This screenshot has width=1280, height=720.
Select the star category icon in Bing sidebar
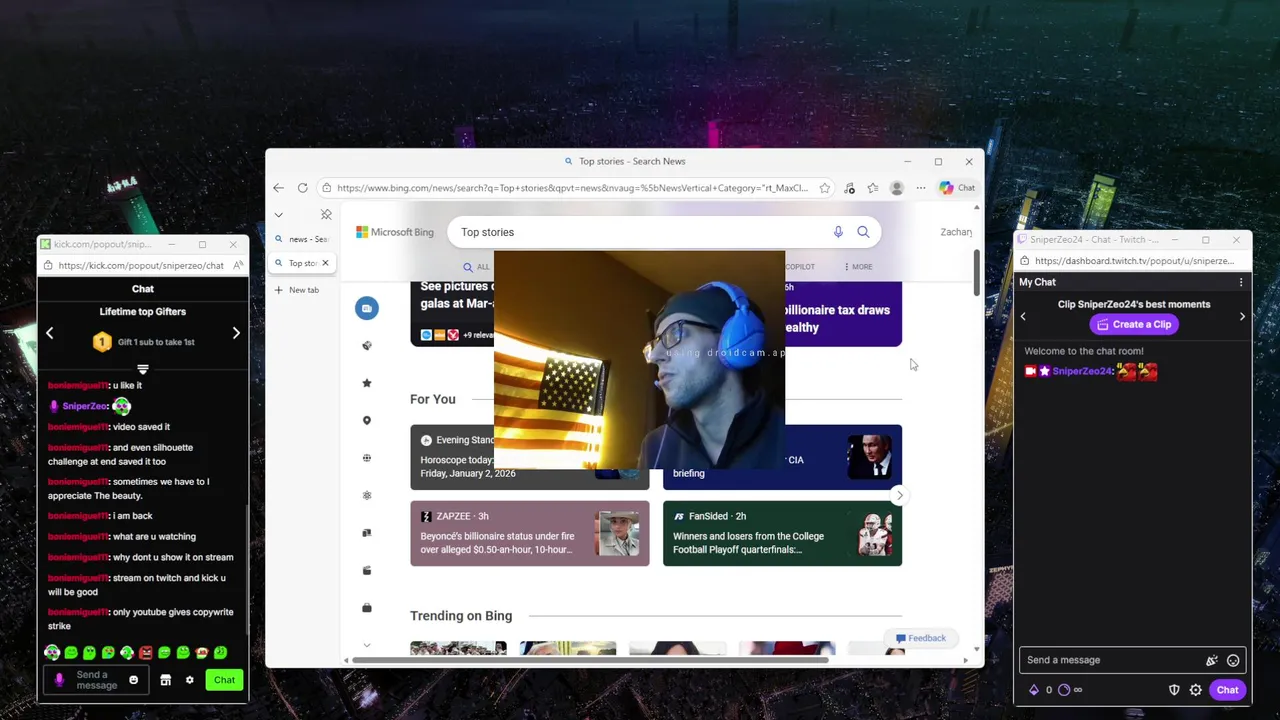(x=367, y=383)
